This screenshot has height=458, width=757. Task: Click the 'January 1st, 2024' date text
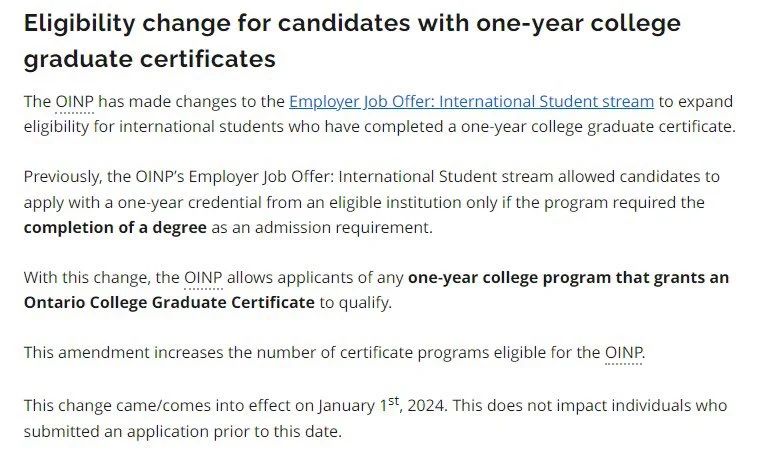tap(381, 404)
